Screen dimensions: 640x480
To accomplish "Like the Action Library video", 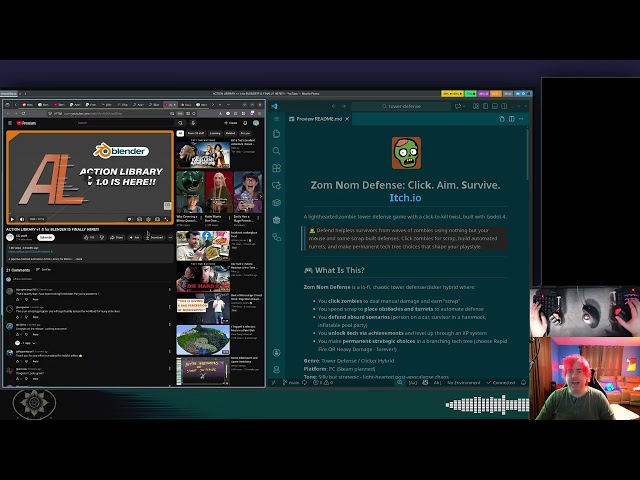I will click(x=89, y=238).
